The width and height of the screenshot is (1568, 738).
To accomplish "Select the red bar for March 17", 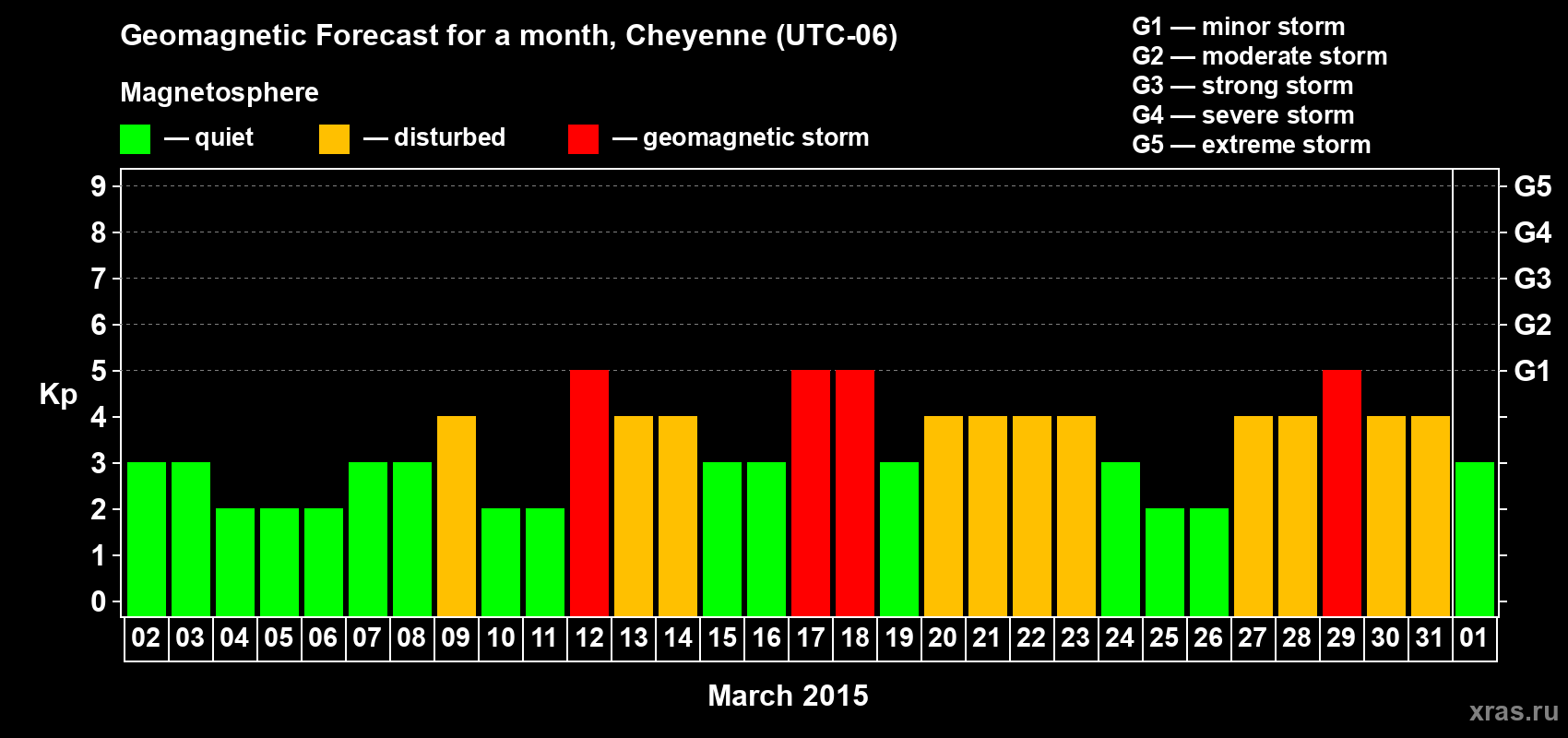I will 811,493.
